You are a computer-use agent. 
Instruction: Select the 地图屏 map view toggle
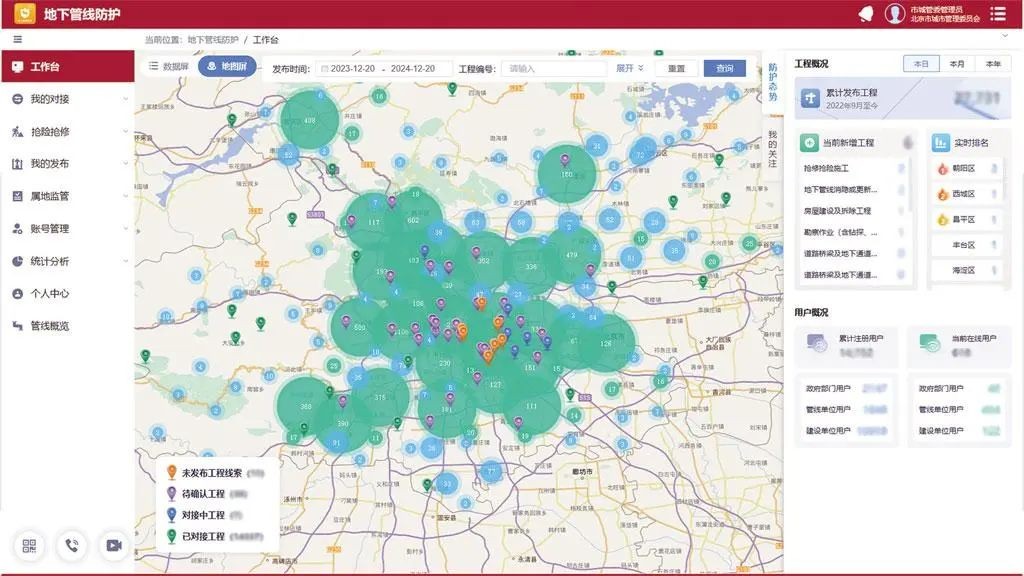[226, 67]
